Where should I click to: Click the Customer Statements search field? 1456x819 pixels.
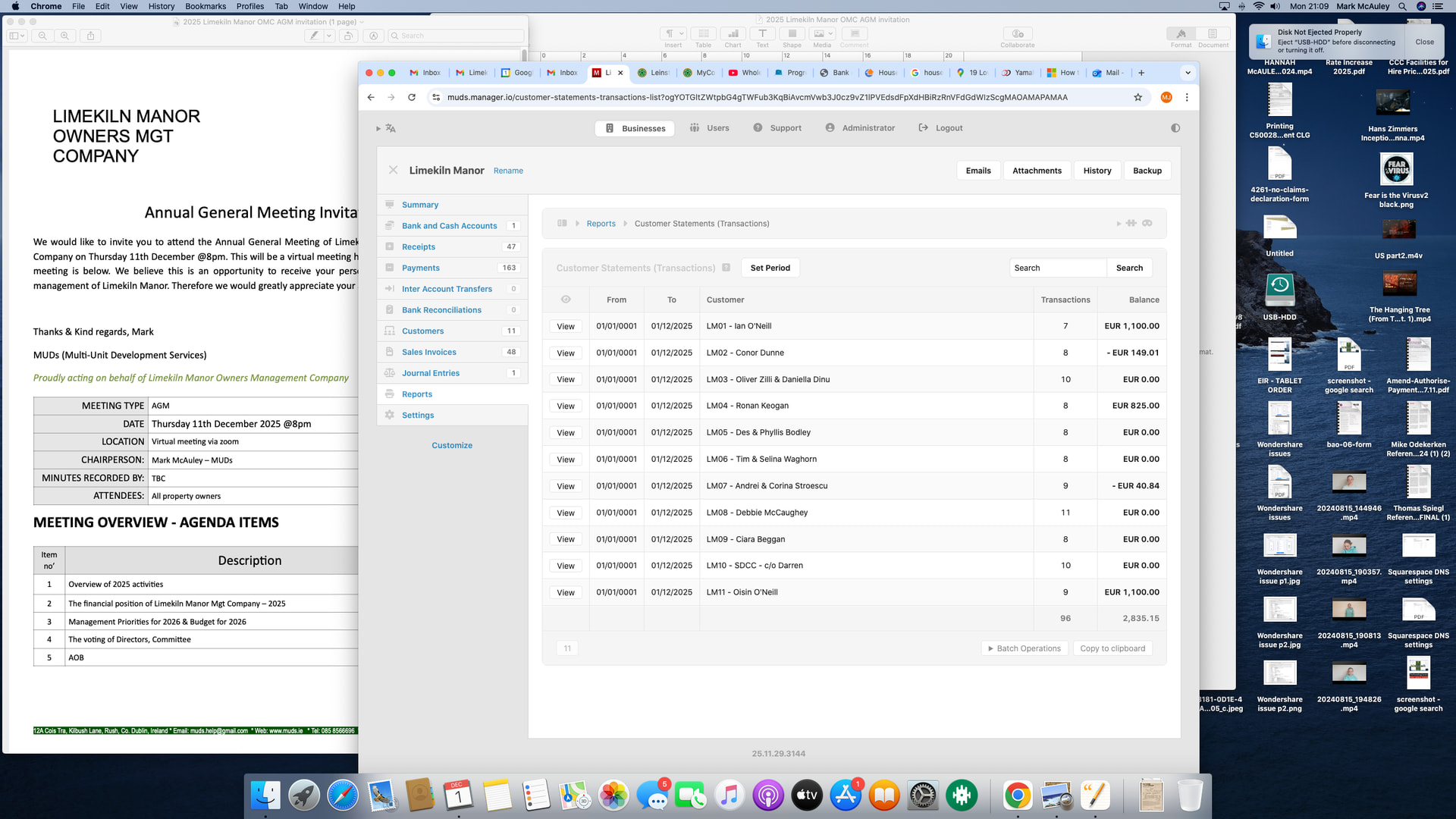1057,268
